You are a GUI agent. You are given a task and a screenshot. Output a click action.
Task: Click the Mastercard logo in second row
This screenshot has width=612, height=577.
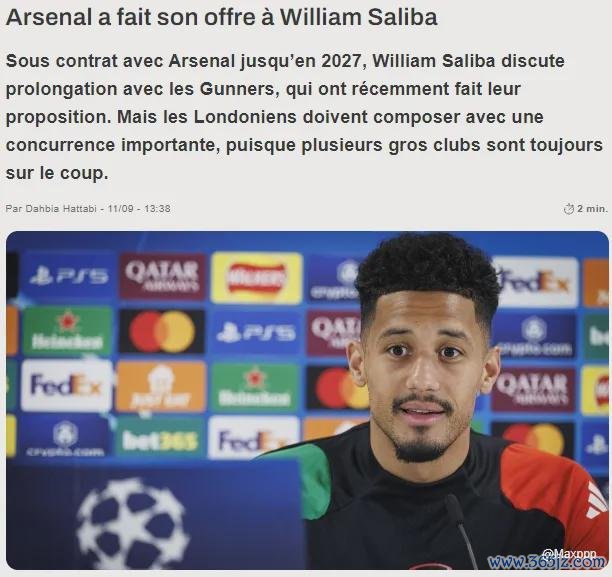click(162, 331)
